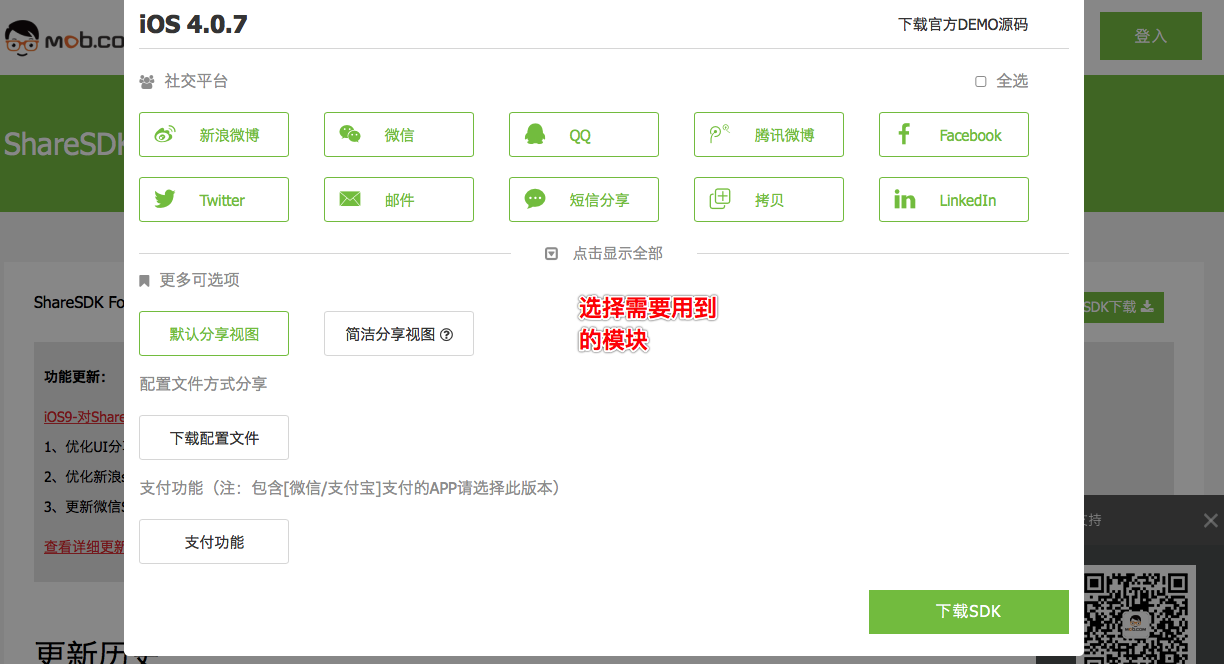Click the help icon beside 简洁分享视图
The width and height of the screenshot is (1224, 664).
[447, 335]
